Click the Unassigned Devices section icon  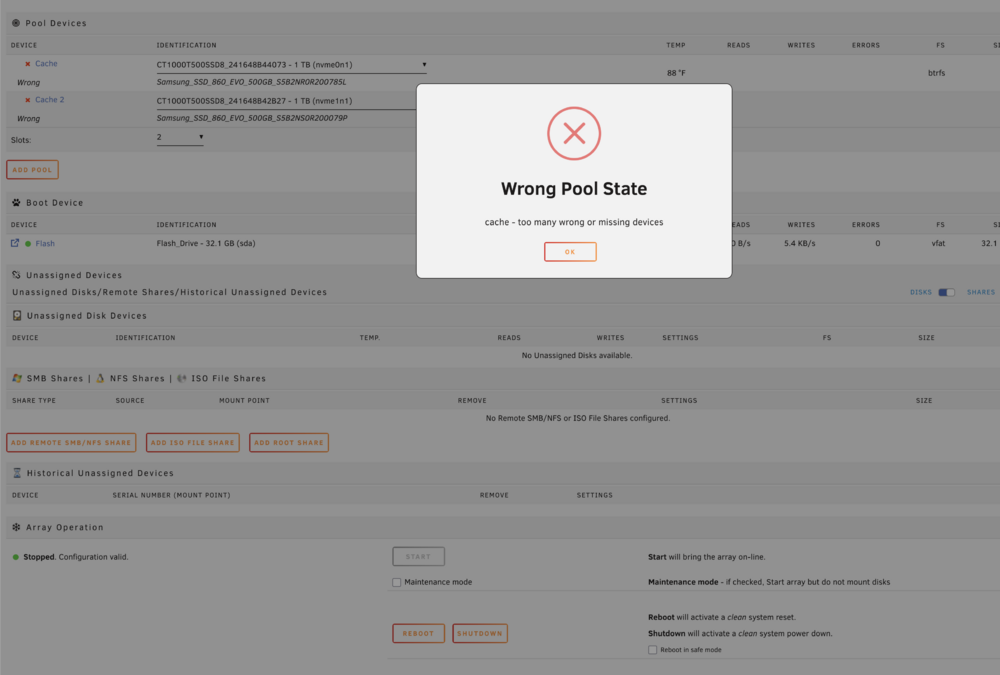(16, 275)
